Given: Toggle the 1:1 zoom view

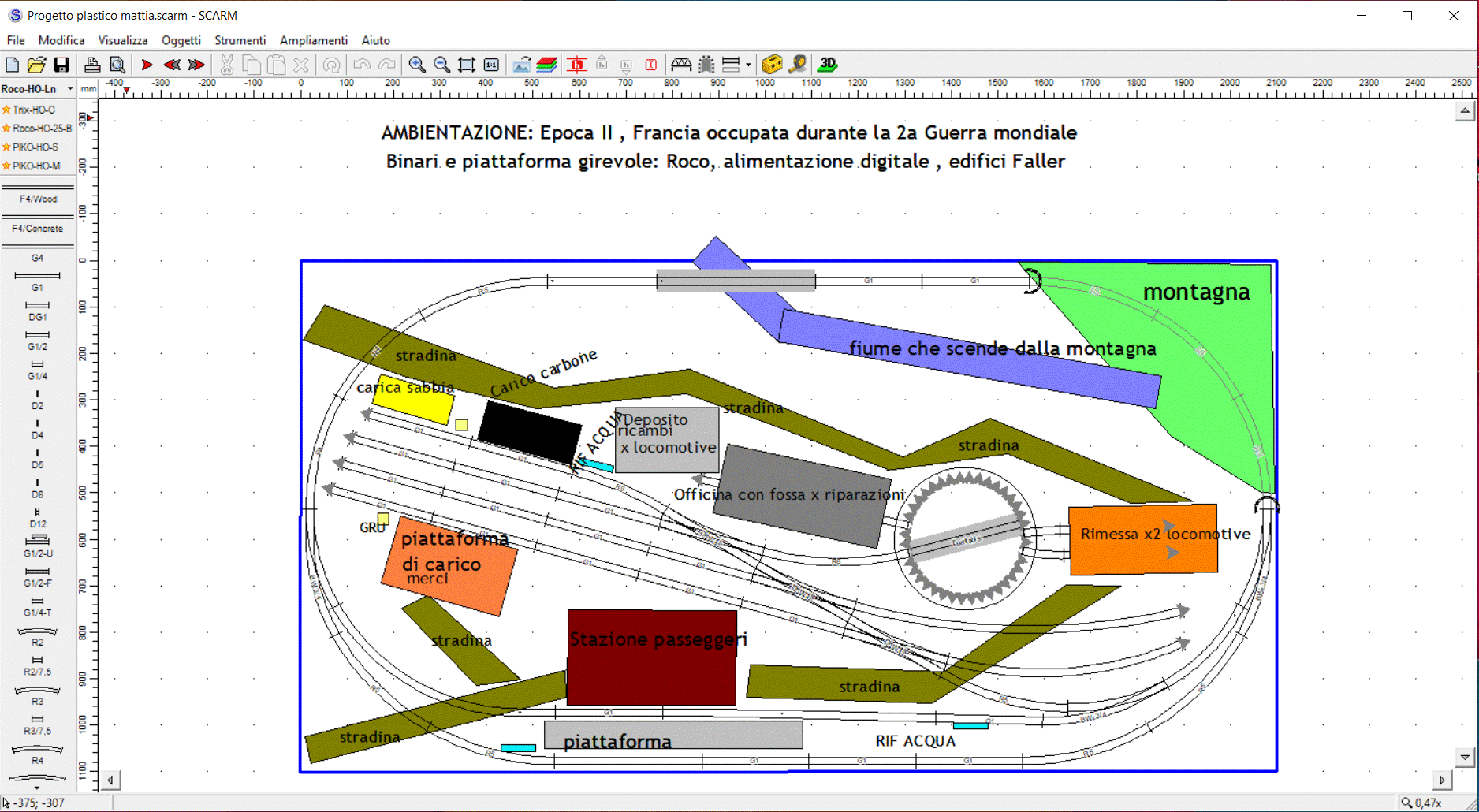Looking at the screenshot, I should pos(490,65).
